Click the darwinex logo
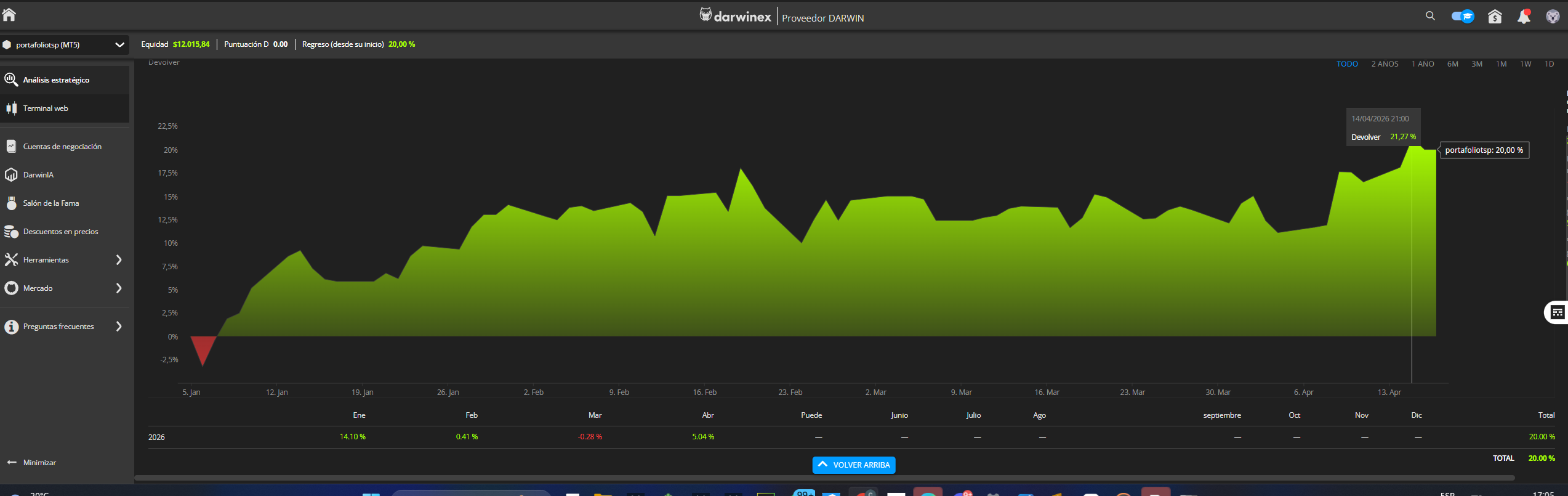The height and width of the screenshot is (496, 1568). coord(735,16)
